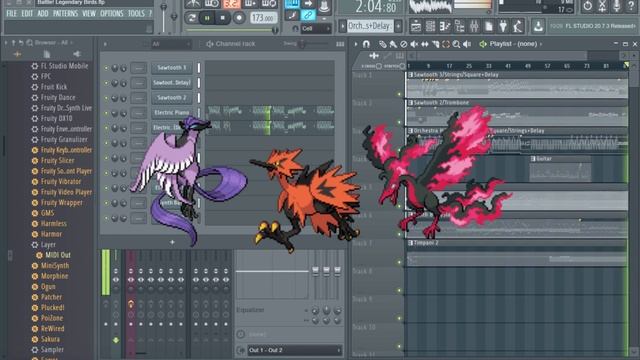The width and height of the screenshot is (640, 360).
Task: Expand the Playlist - (none) arrow
Action: 541,44
